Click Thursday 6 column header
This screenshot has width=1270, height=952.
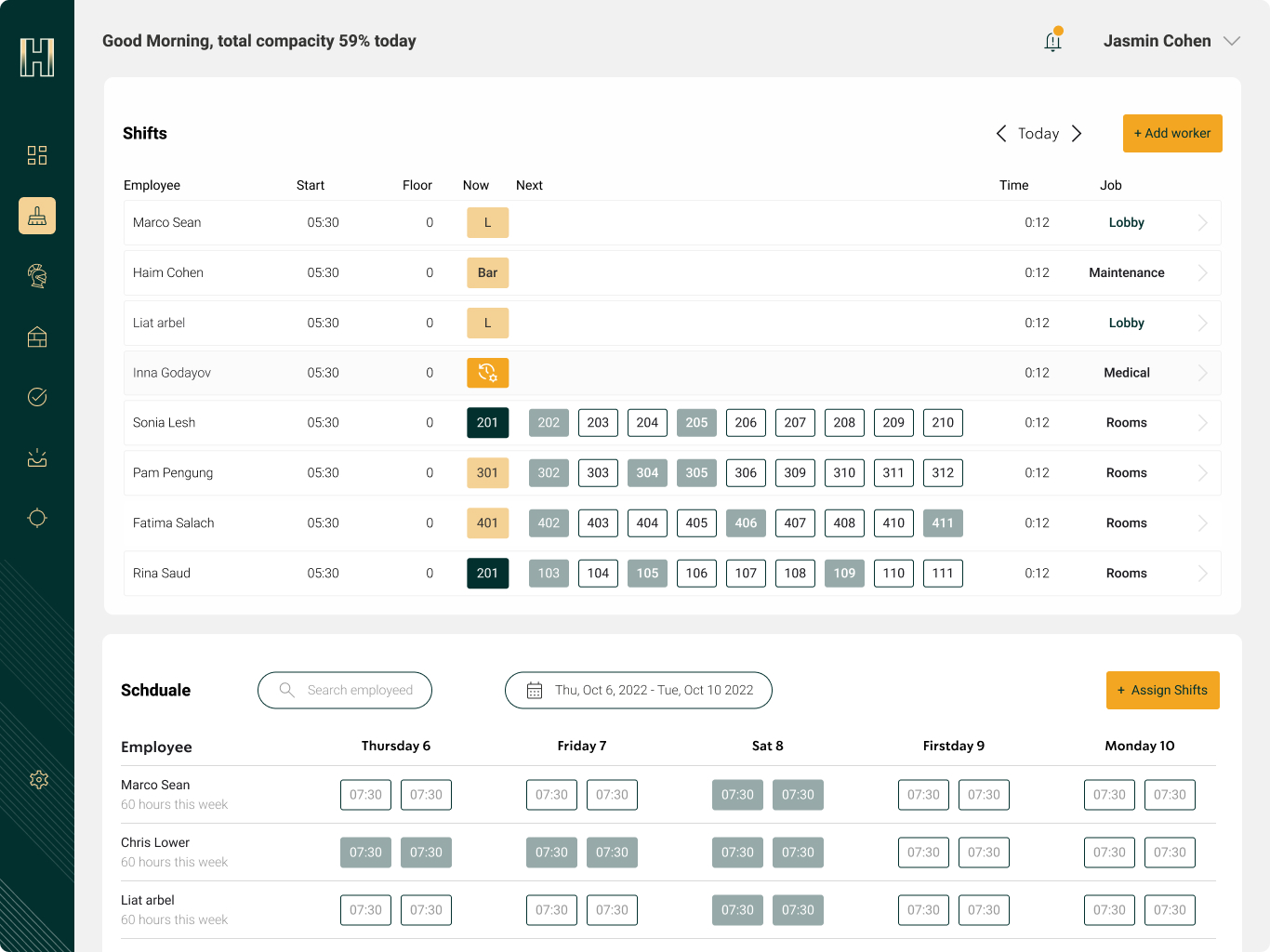point(396,746)
